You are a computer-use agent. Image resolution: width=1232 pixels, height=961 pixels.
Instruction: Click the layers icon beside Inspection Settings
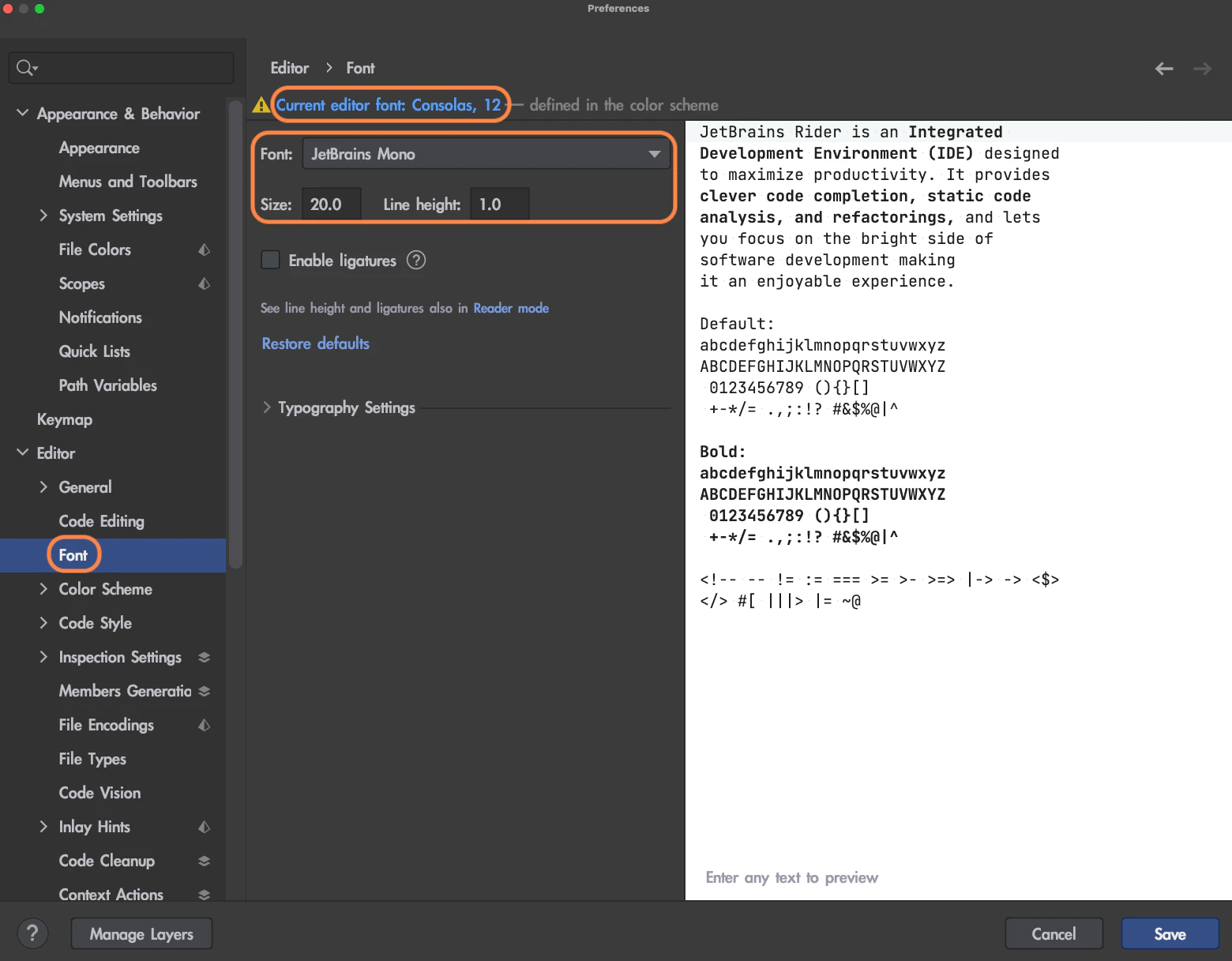(x=204, y=657)
